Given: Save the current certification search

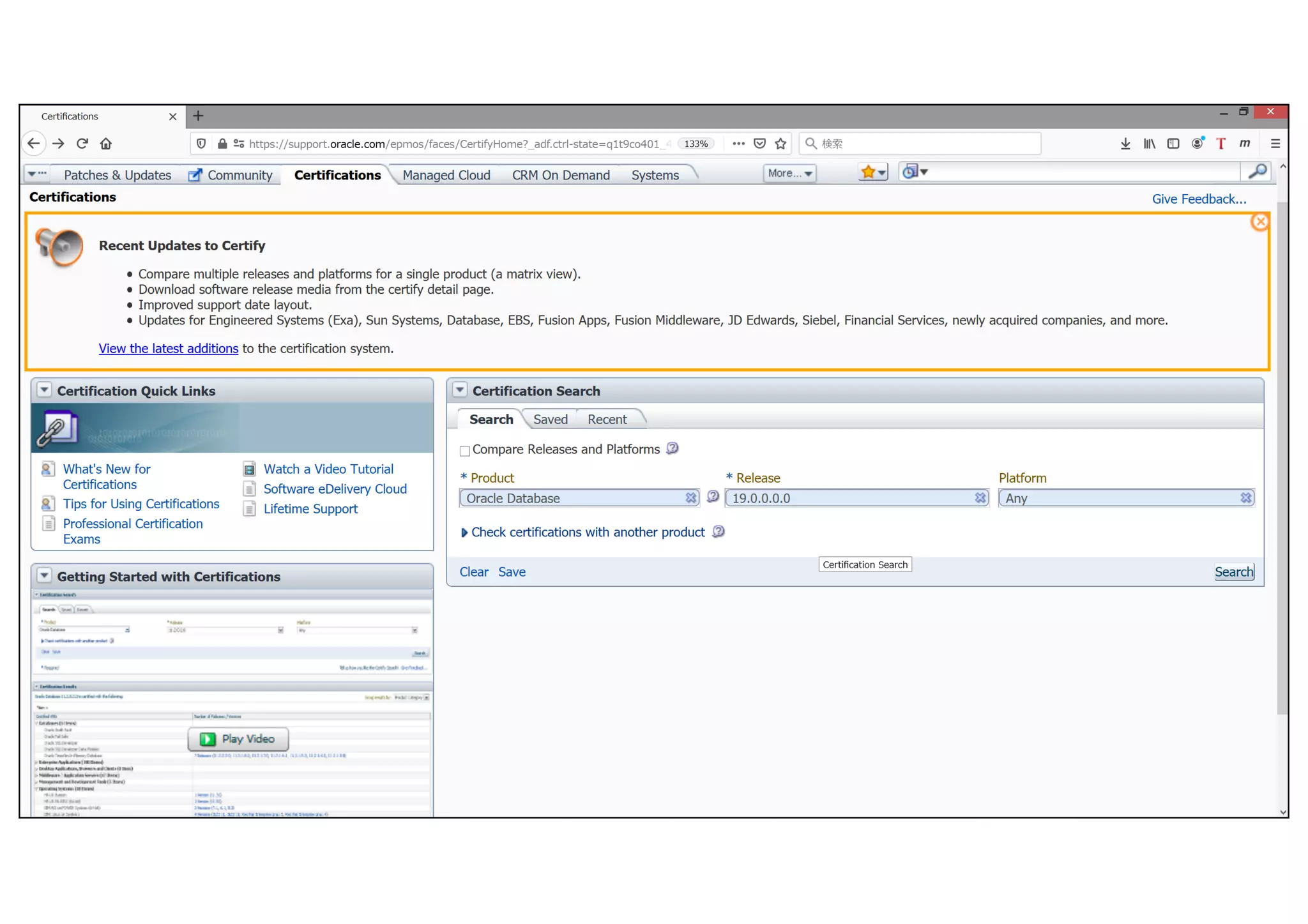Looking at the screenshot, I should 512,572.
